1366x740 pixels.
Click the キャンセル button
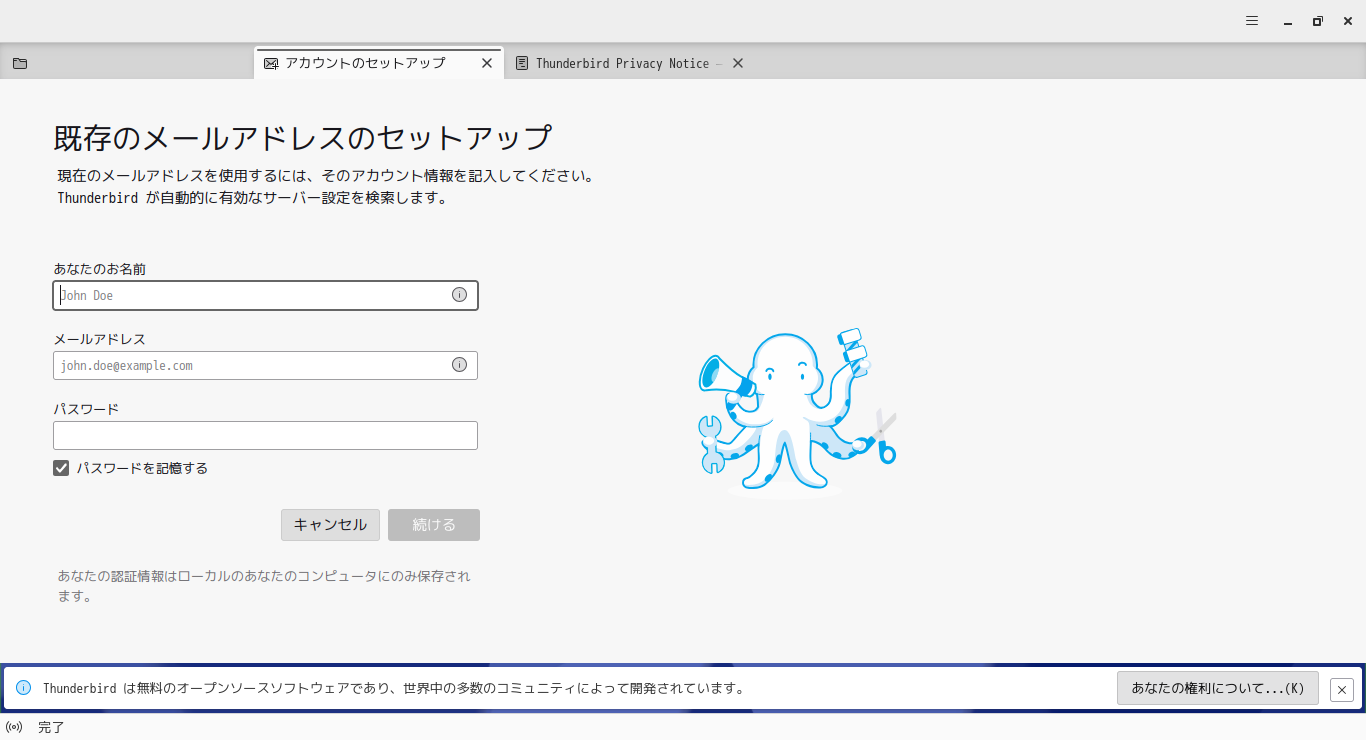[x=330, y=525]
